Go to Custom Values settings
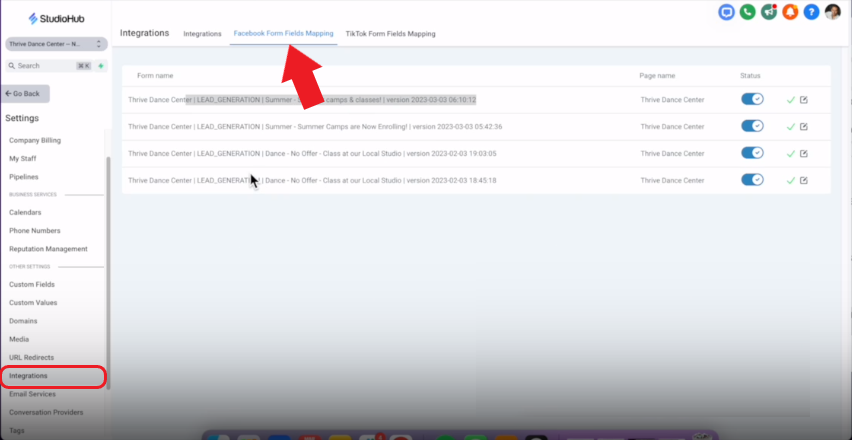The image size is (852, 440). 33,303
